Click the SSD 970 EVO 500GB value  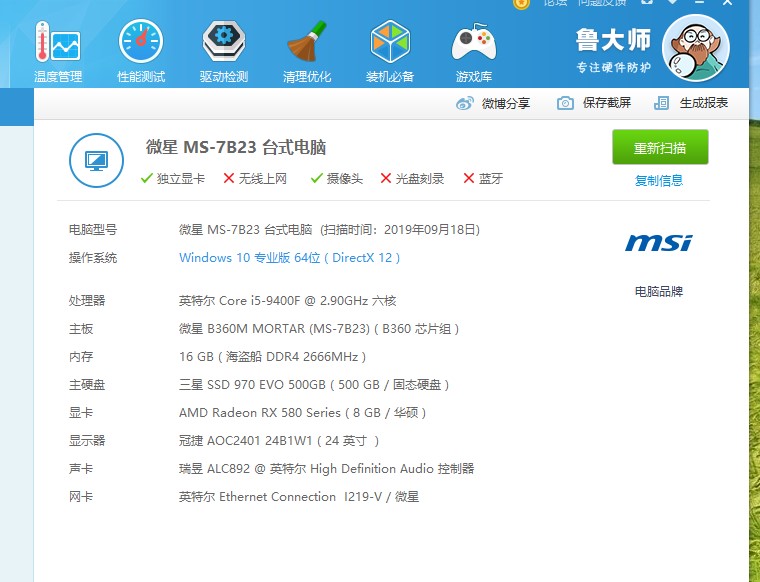point(314,385)
